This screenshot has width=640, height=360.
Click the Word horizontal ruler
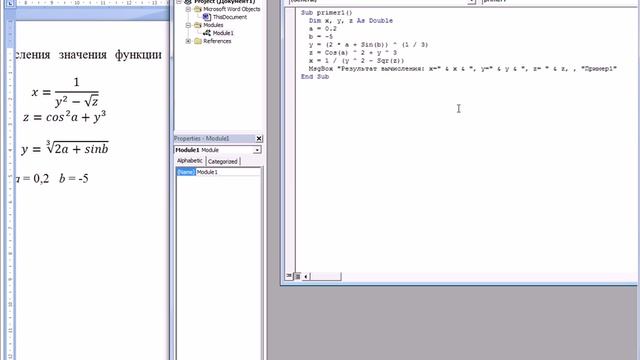coord(92,2)
